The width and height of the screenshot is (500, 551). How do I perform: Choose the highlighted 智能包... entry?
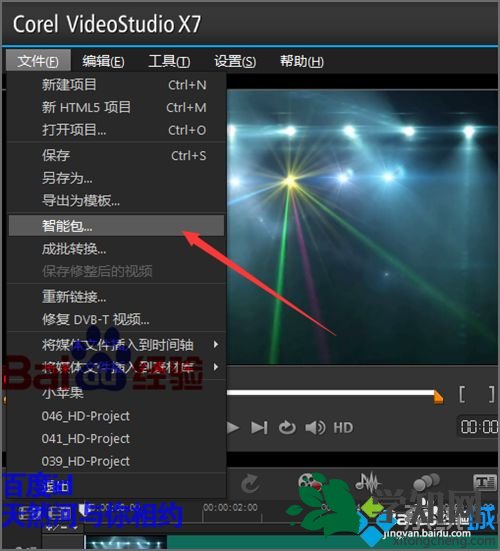coord(116,226)
